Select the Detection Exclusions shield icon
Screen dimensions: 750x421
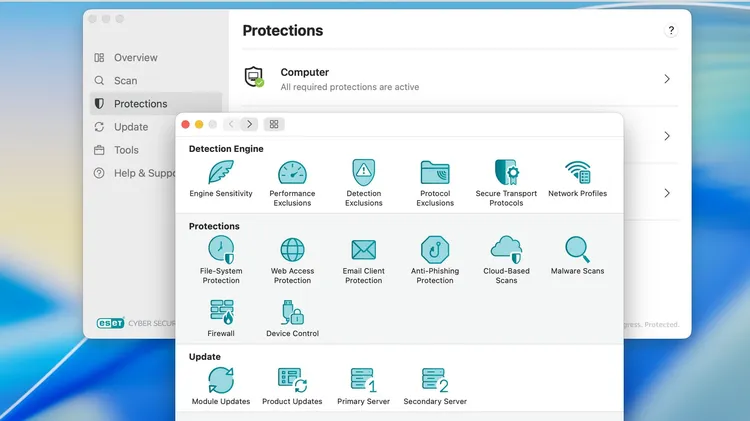(364, 172)
